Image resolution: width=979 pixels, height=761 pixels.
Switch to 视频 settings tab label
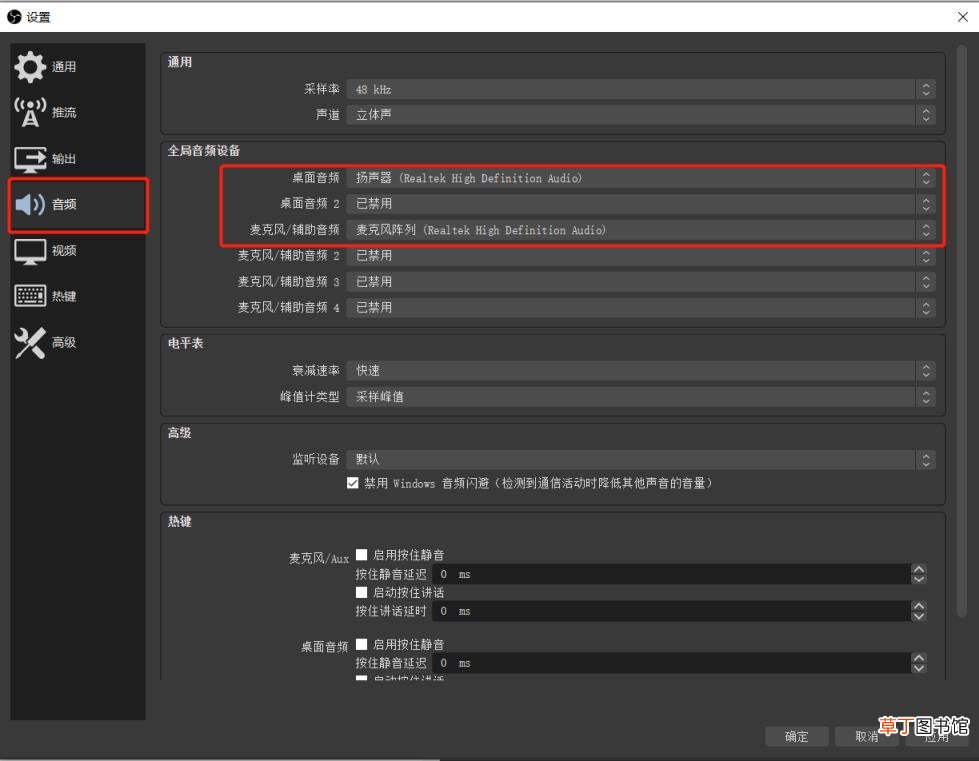64,250
